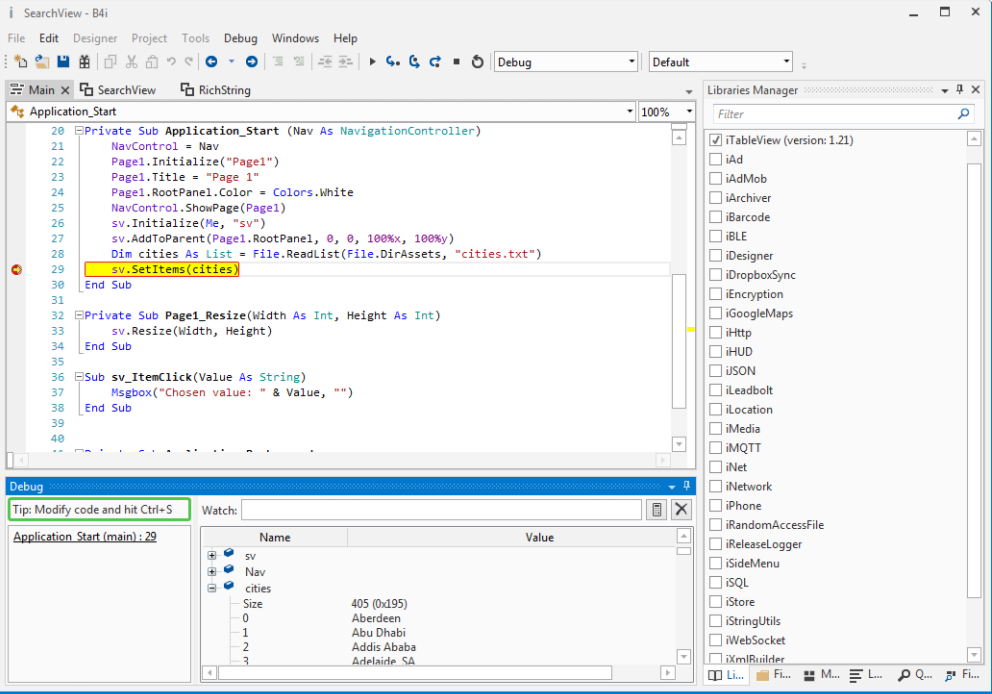Click the Cut scissors icon
The image size is (992, 694).
point(131,61)
